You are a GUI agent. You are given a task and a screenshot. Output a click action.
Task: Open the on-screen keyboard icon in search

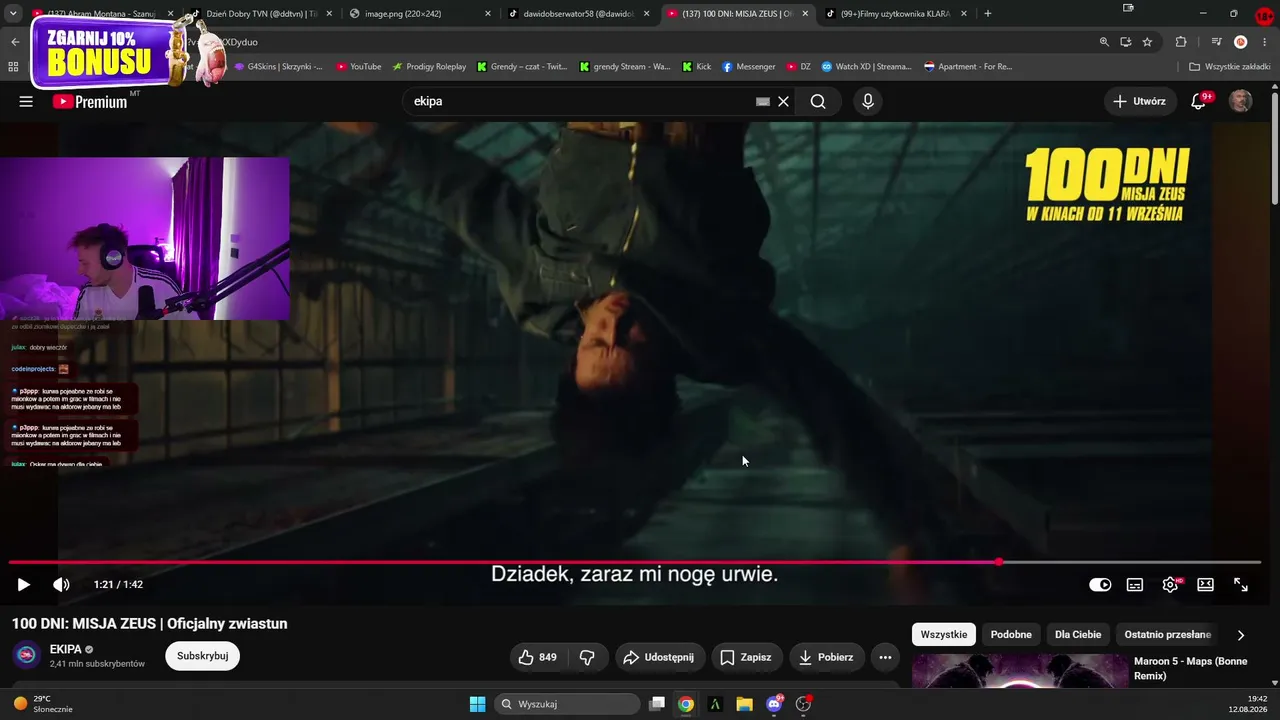(x=763, y=101)
